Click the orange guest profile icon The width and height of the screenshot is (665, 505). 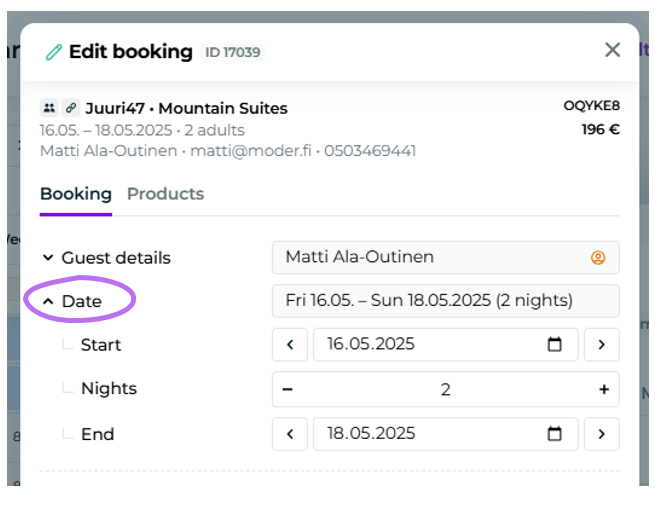click(598, 258)
